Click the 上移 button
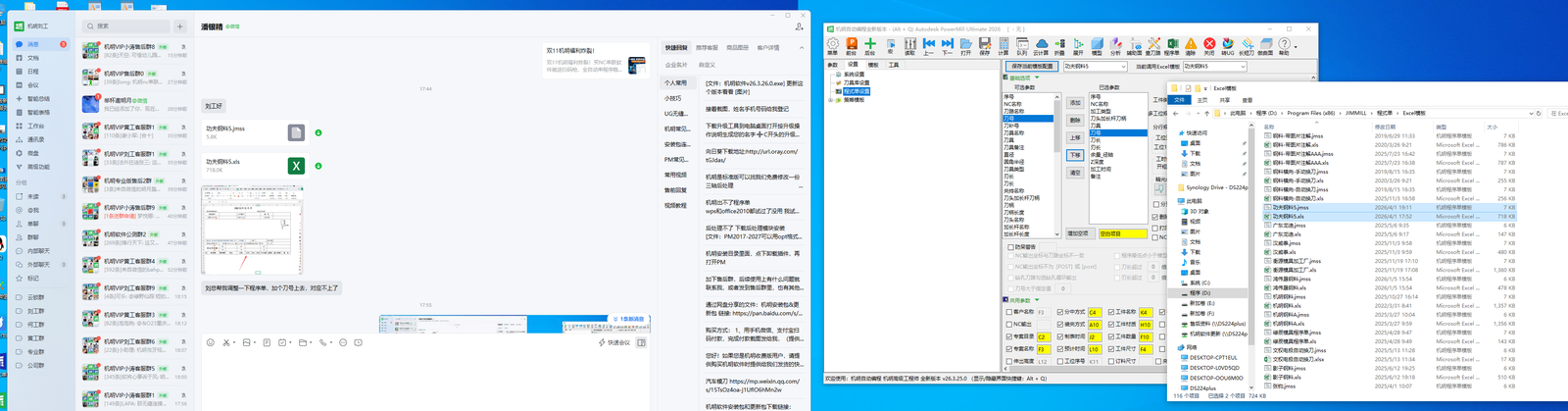Screen dimensions: 1568x411 [x=1075, y=137]
